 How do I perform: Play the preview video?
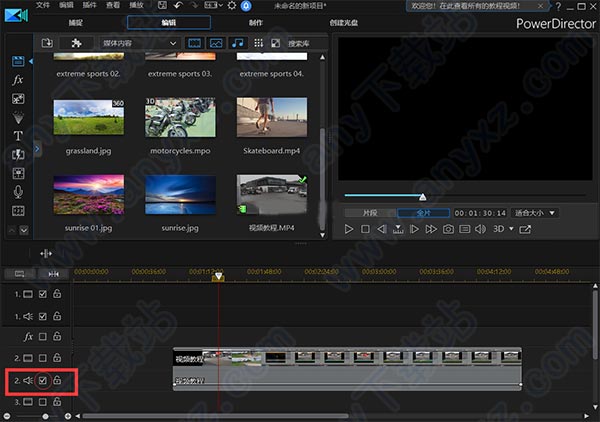(x=349, y=229)
